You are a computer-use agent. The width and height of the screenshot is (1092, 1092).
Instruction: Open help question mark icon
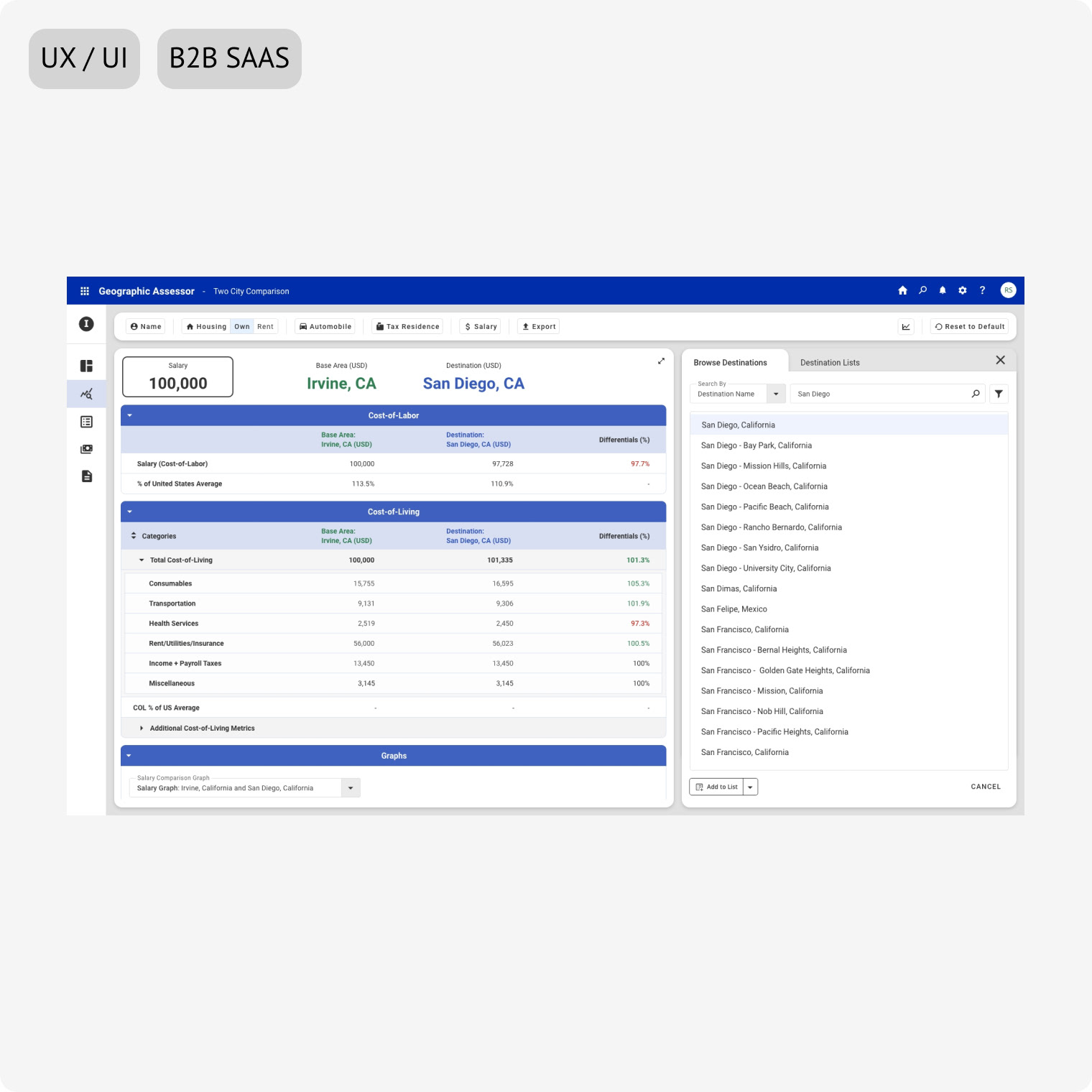[982, 290]
